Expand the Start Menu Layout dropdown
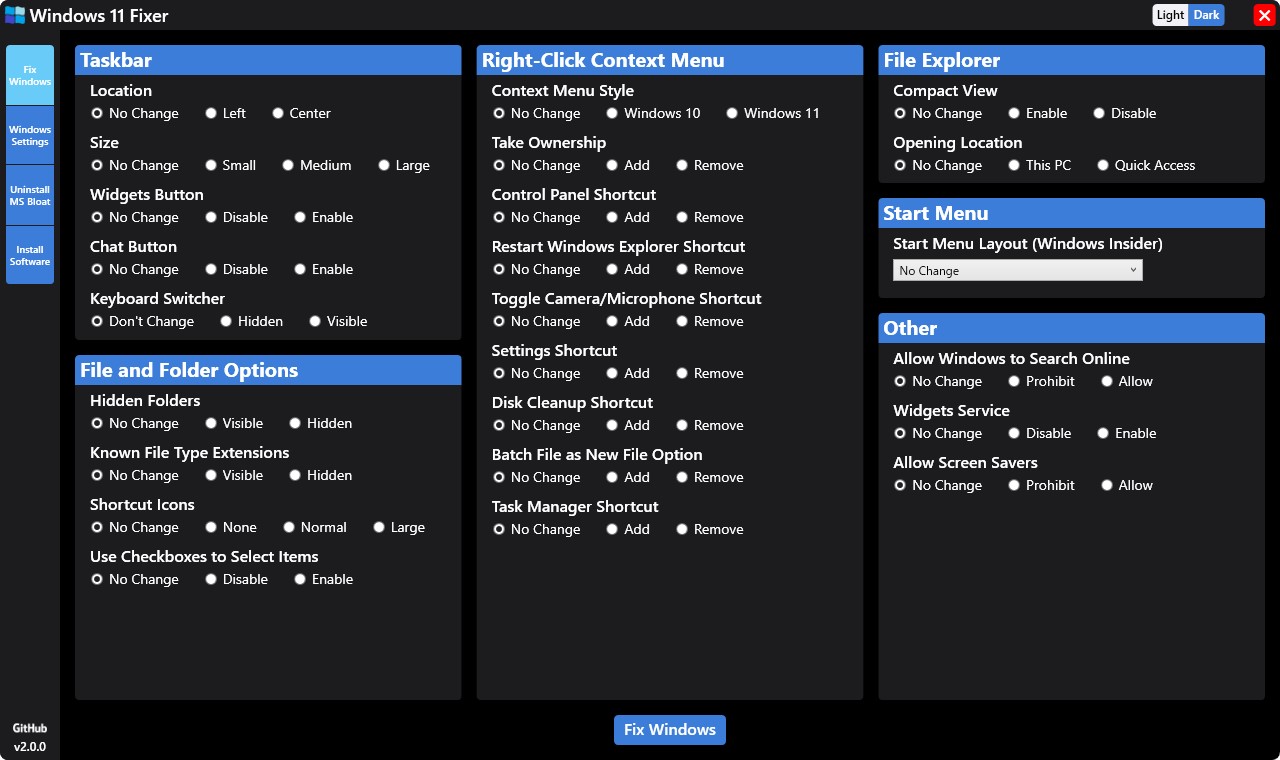 click(x=1018, y=270)
